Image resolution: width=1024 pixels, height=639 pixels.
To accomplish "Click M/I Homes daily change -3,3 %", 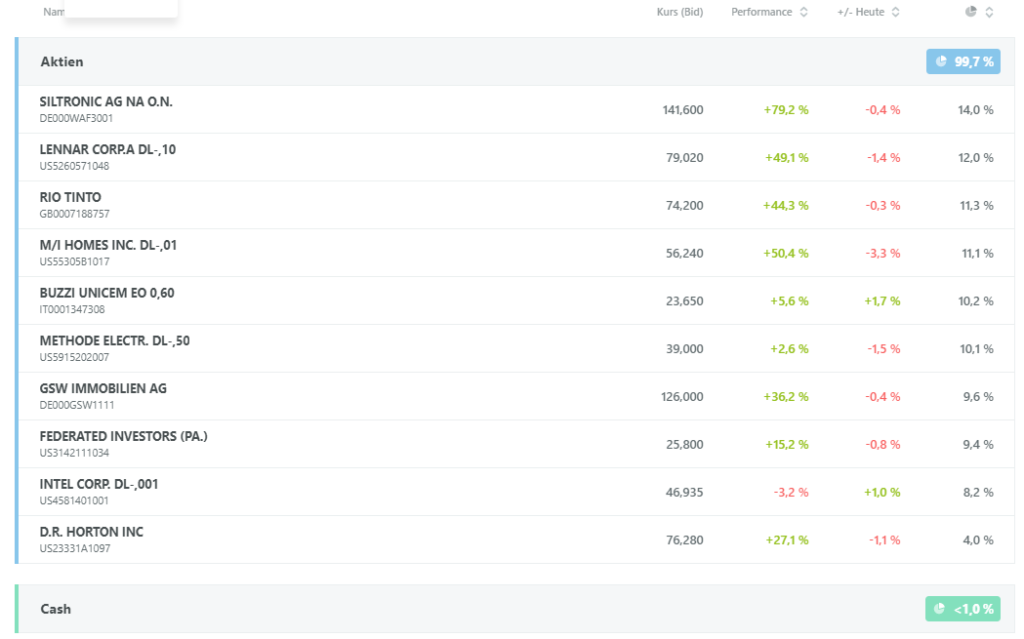I will [x=883, y=253].
